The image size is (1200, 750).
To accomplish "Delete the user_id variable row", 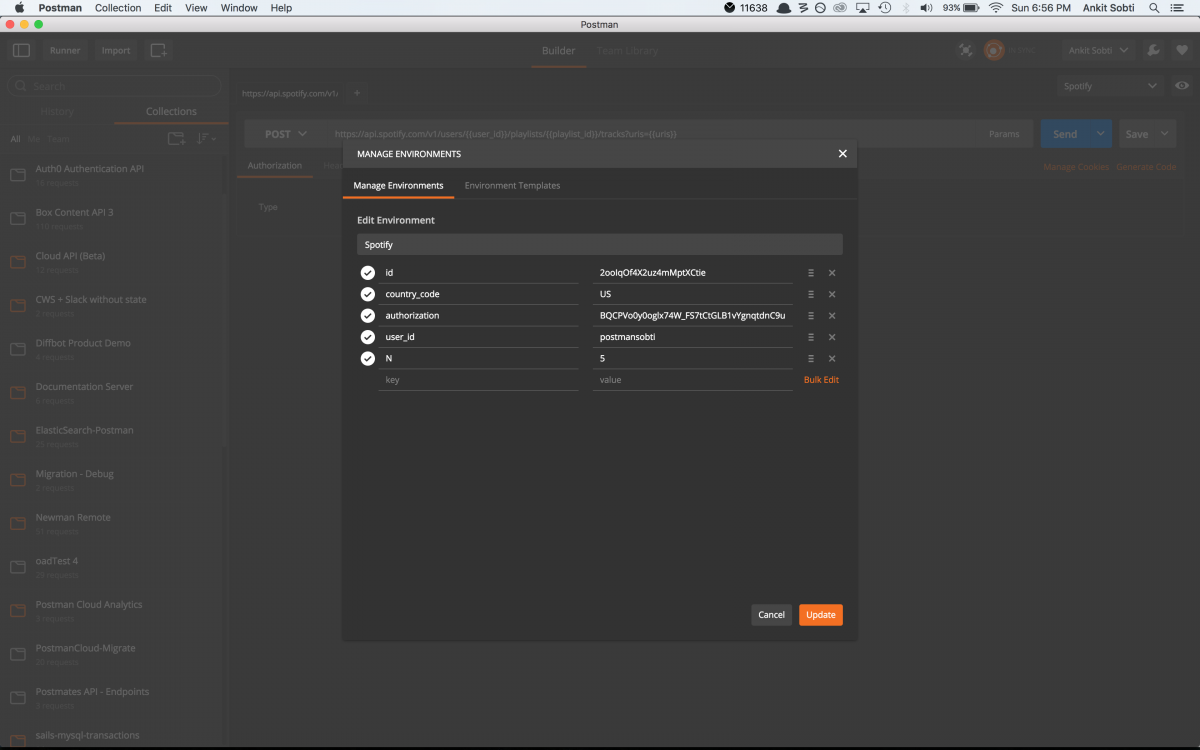I will [832, 337].
